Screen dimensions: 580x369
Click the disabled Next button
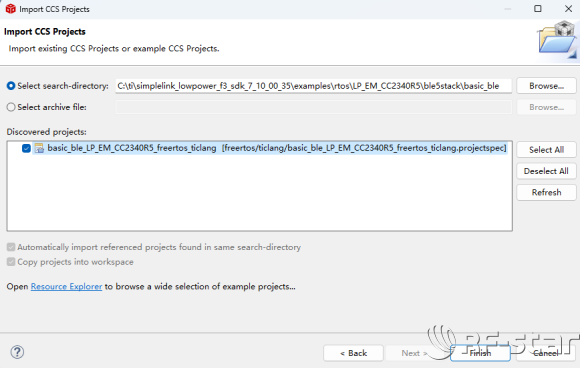[415, 353]
